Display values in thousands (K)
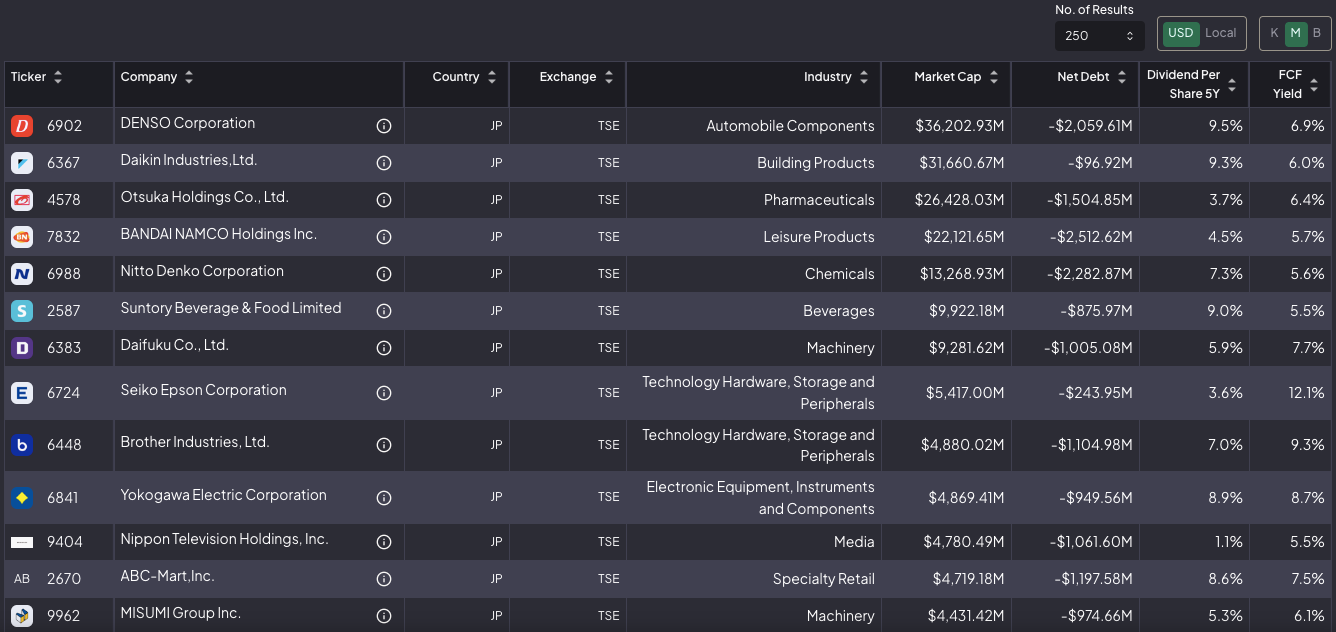This screenshot has height=632, width=1336. (1274, 33)
